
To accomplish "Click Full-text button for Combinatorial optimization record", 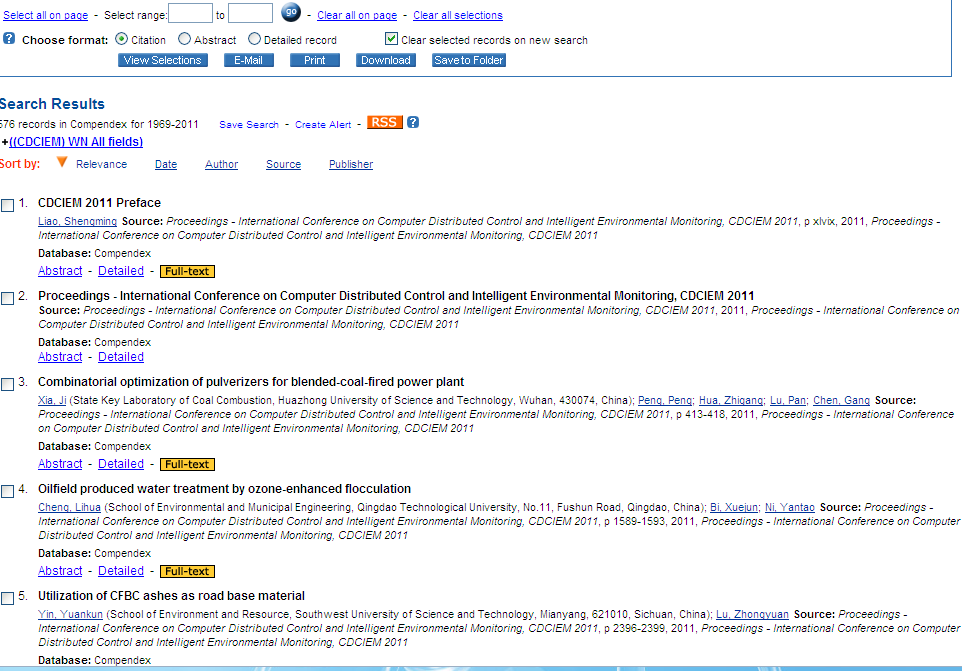I will tap(187, 464).
